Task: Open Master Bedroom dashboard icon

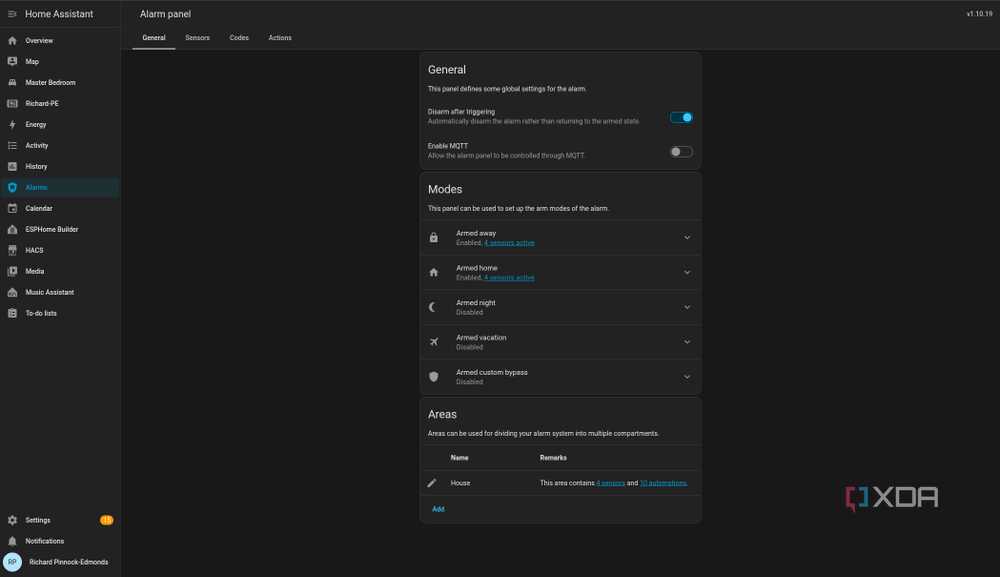Action: point(12,83)
